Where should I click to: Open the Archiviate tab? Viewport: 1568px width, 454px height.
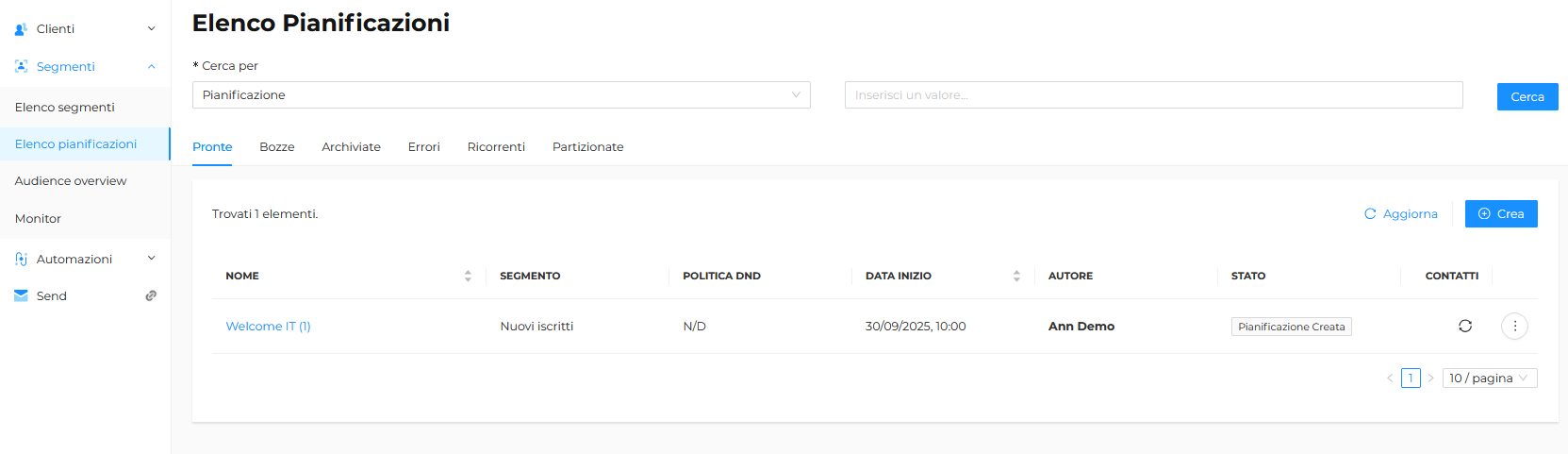point(351,146)
